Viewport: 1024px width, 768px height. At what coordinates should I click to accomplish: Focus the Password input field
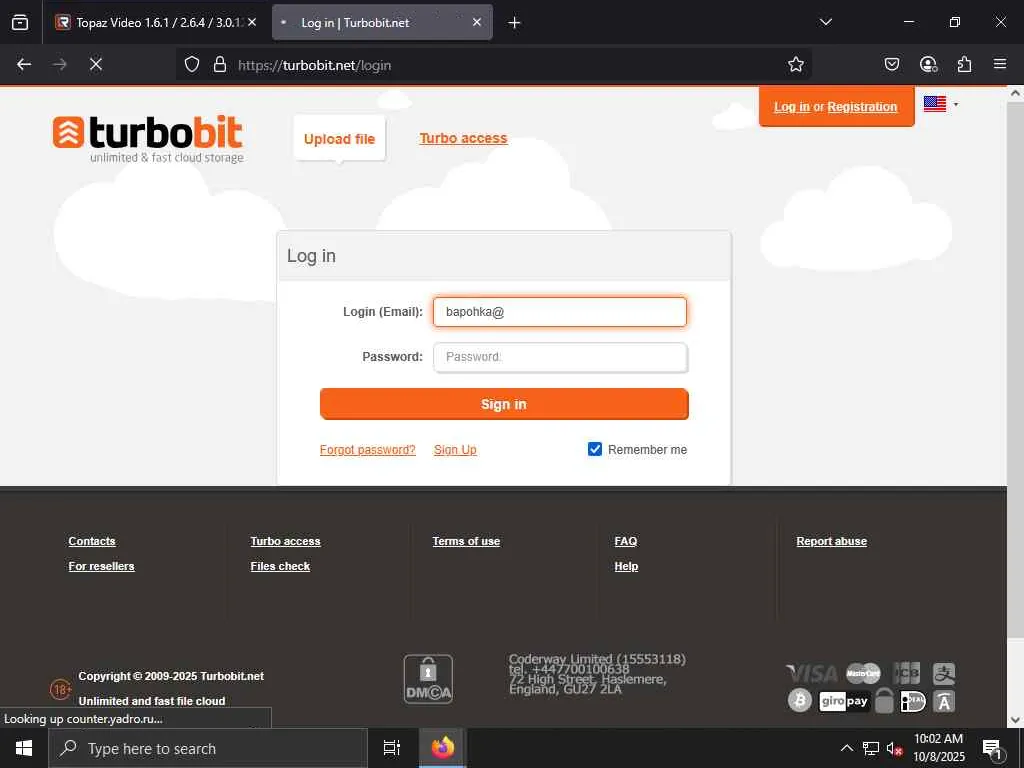560,357
